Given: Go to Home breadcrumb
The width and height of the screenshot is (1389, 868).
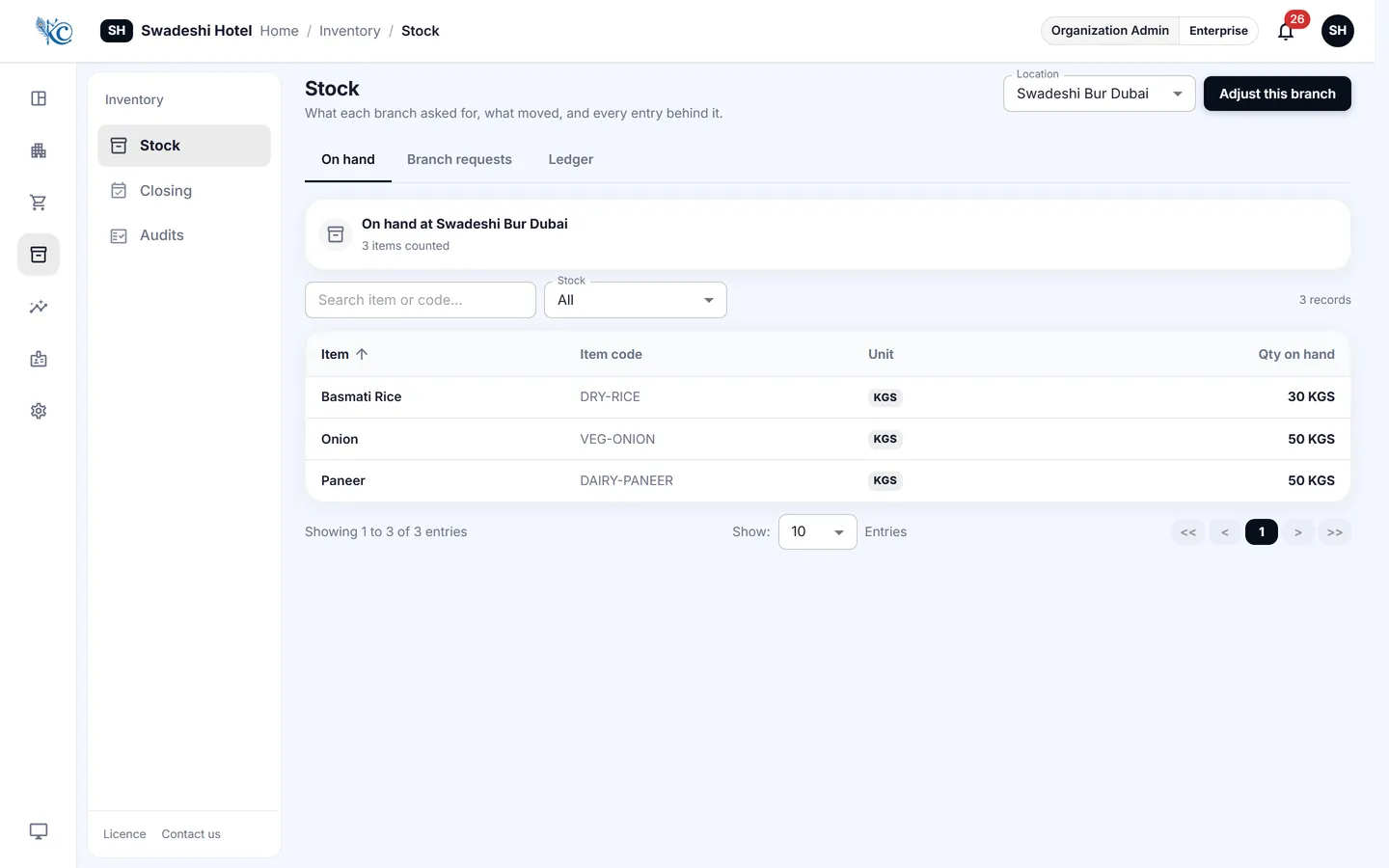Looking at the screenshot, I should tap(280, 31).
